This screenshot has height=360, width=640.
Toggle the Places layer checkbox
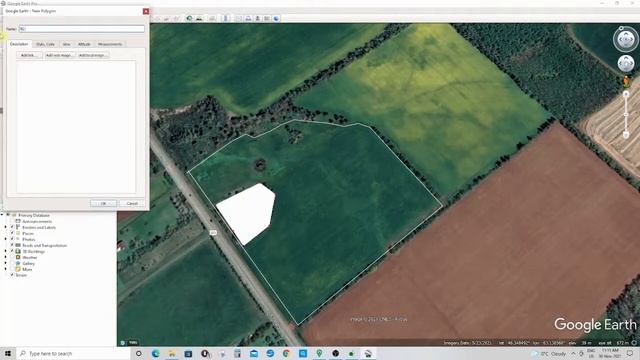point(12,233)
